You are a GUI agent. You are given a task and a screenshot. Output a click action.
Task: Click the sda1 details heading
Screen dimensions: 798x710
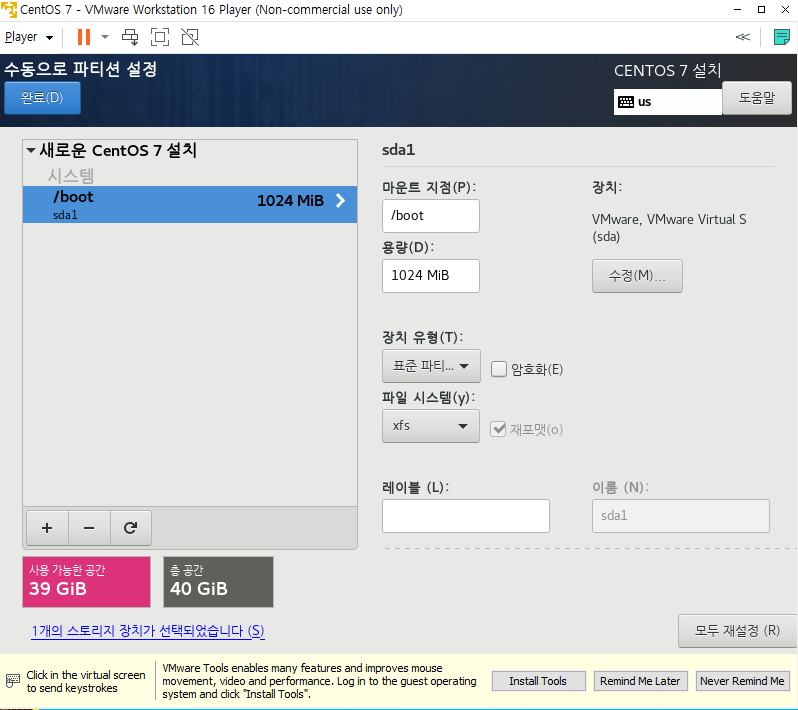pyautogui.click(x=398, y=150)
